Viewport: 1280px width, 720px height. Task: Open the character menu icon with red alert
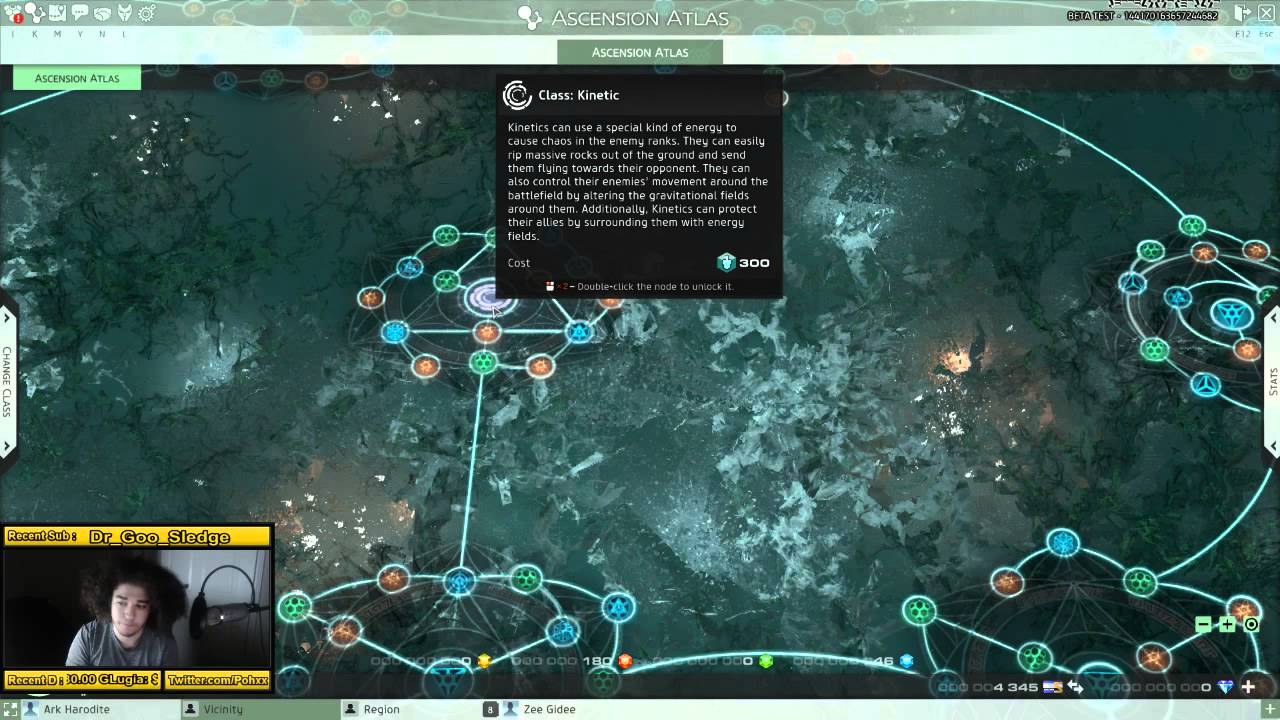(13, 13)
